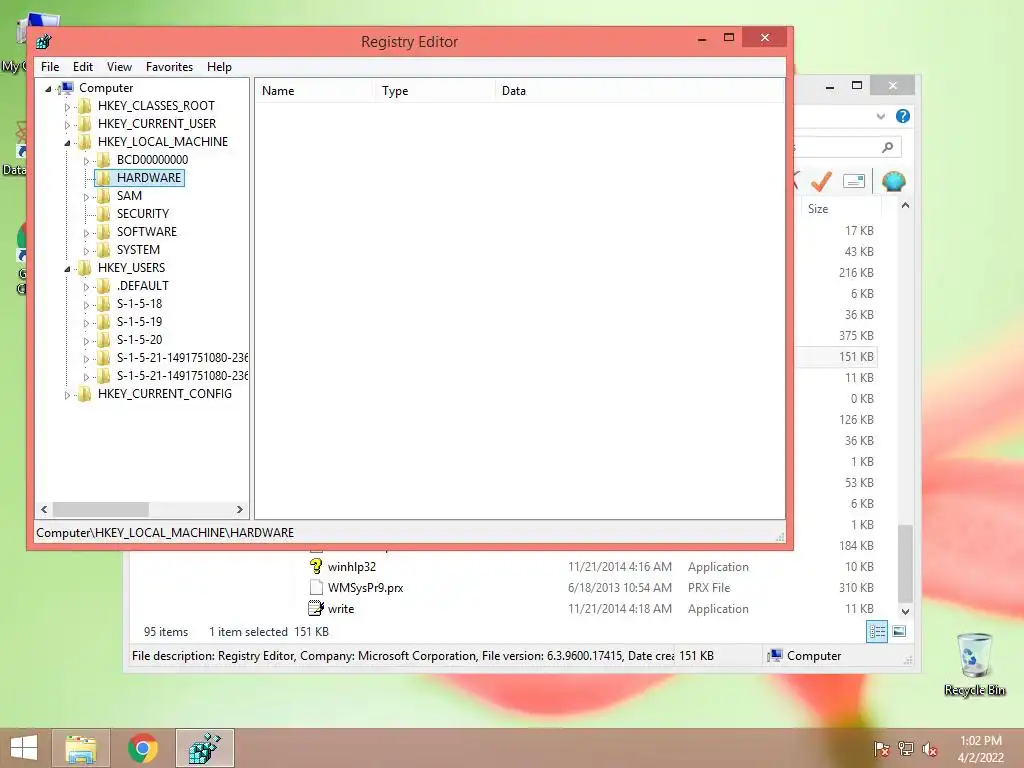Select the HARDWARE folder icon
Screen dimensions: 1024x768
104,178
